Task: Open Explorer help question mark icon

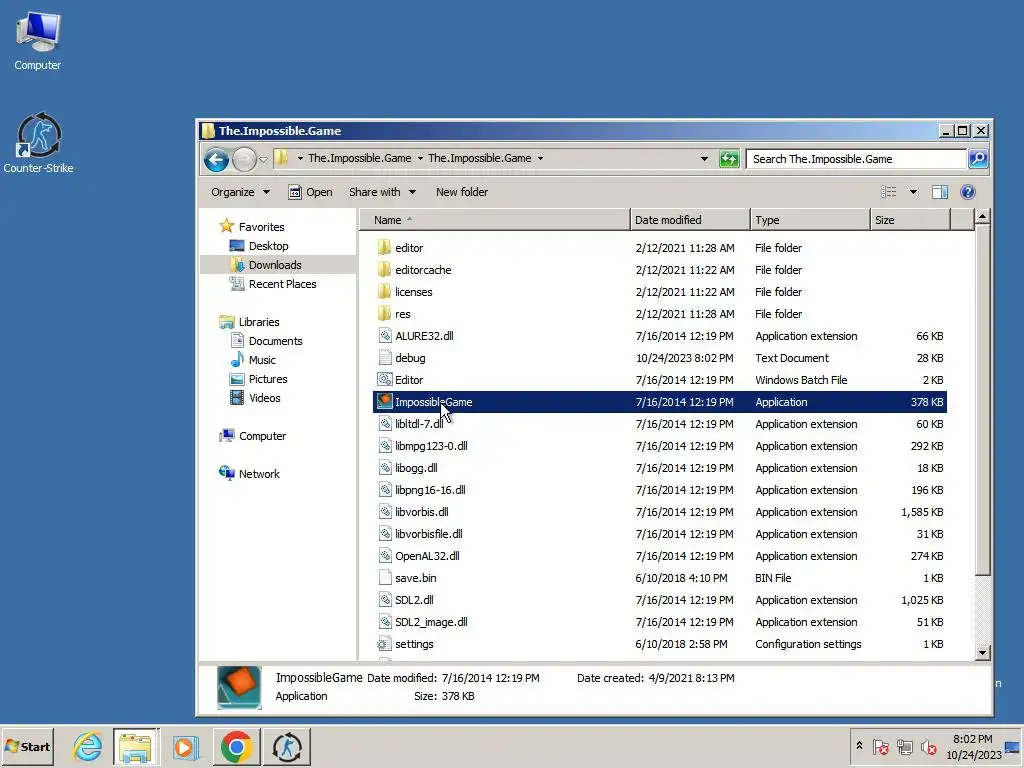Action: 968,192
